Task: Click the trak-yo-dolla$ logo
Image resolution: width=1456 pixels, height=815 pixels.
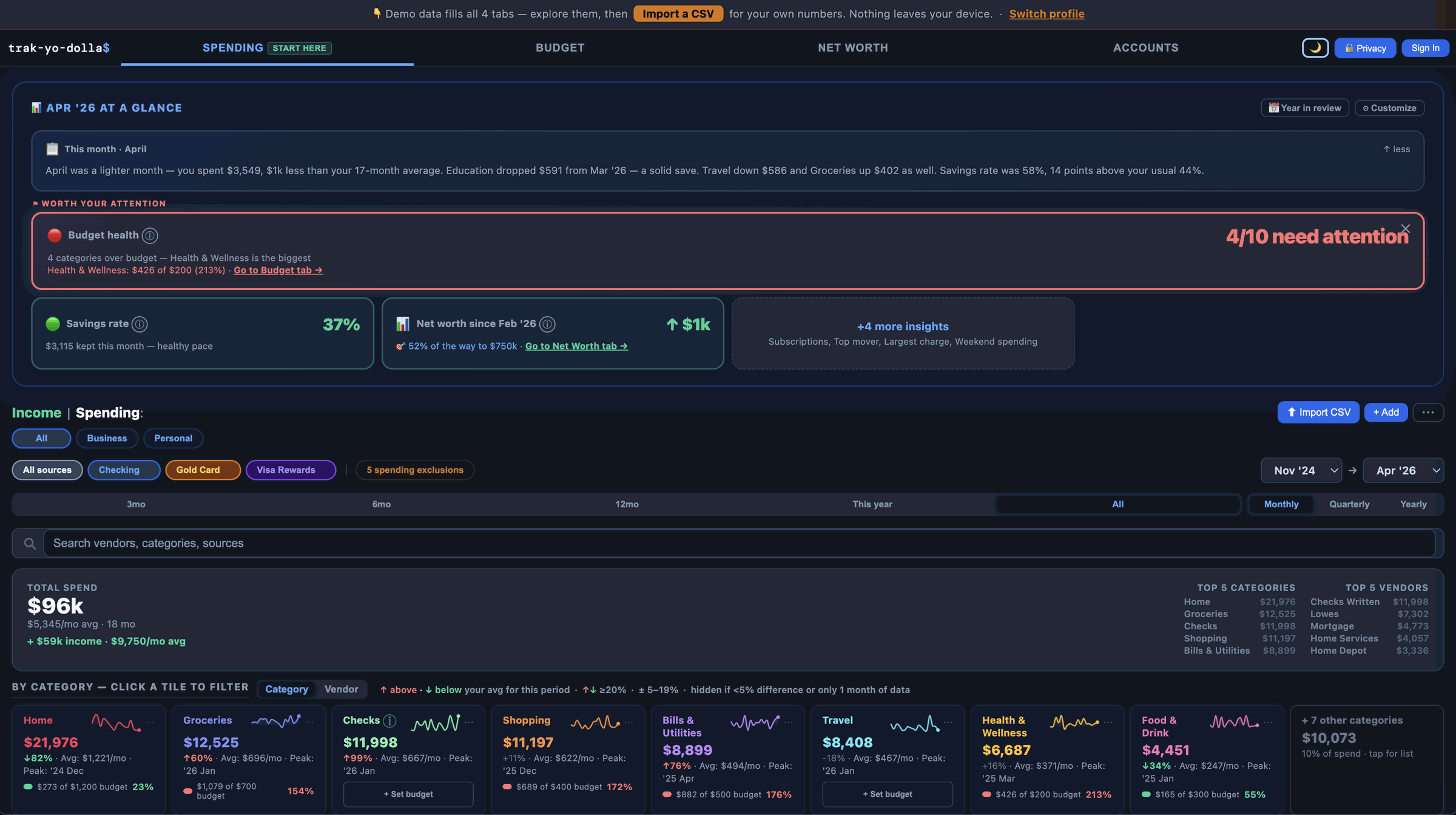Action: (59, 48)
